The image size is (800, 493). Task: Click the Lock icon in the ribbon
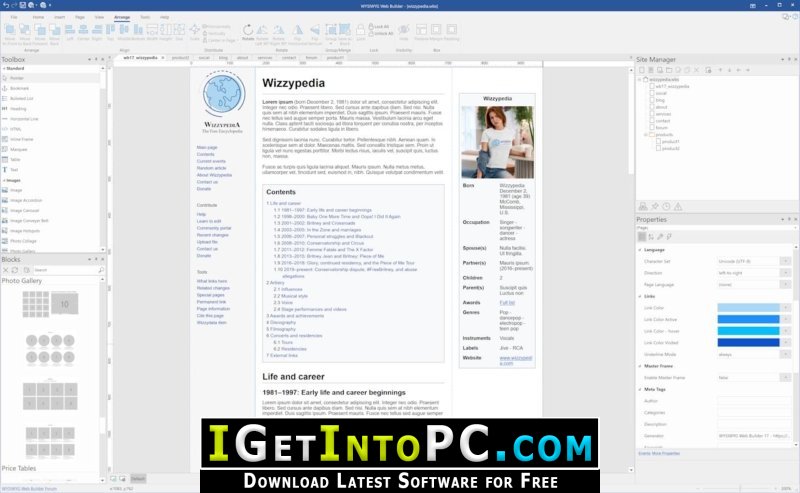coord(361,32)
